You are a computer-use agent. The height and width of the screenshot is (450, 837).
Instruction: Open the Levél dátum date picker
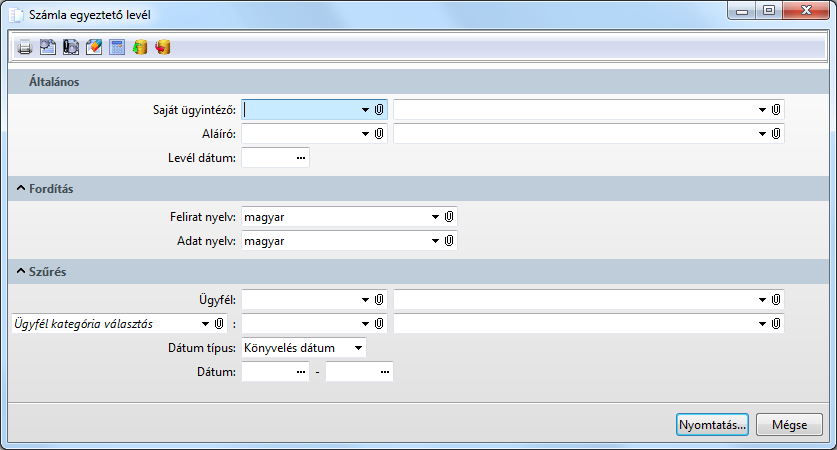pos(300,157)
